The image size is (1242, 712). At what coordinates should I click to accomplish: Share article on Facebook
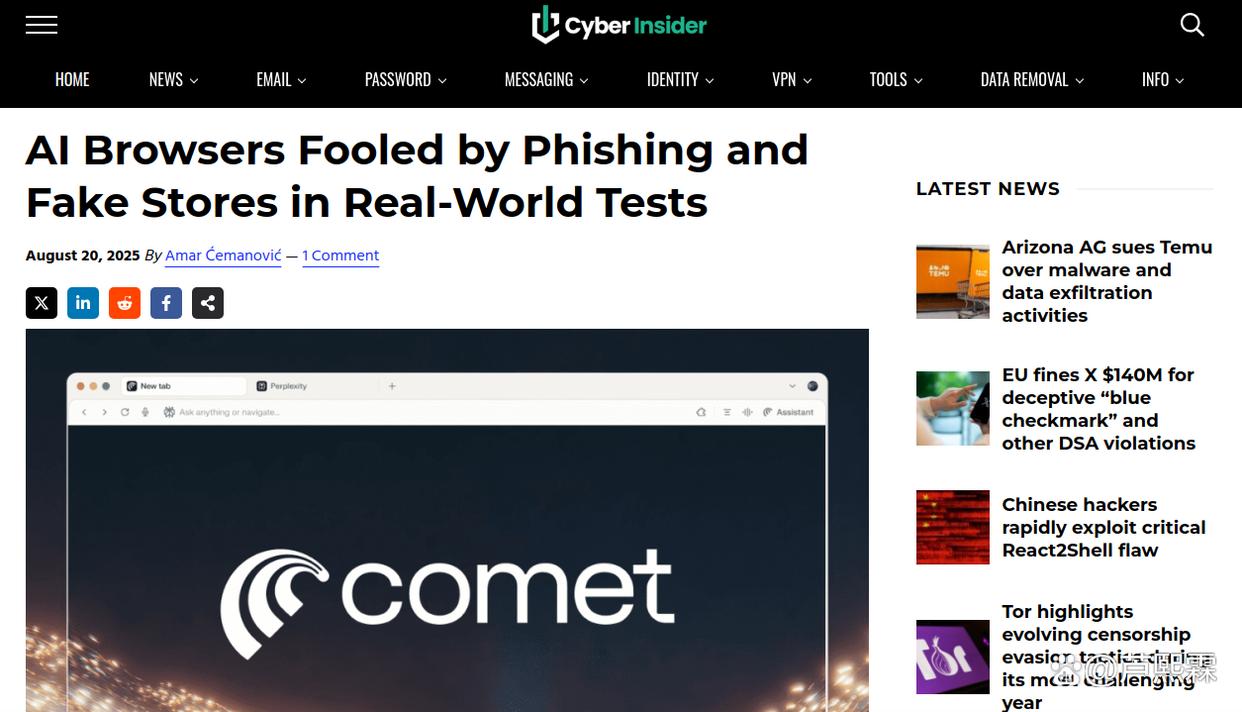[166, 303]
